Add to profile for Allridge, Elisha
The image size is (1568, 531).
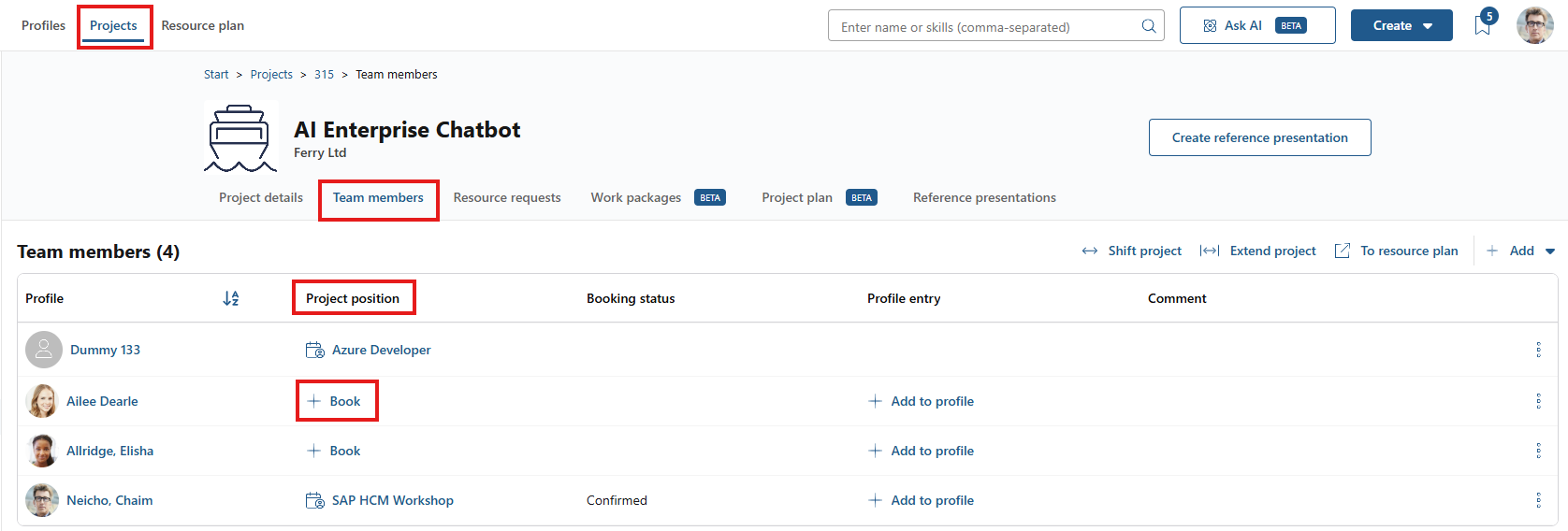922,451
